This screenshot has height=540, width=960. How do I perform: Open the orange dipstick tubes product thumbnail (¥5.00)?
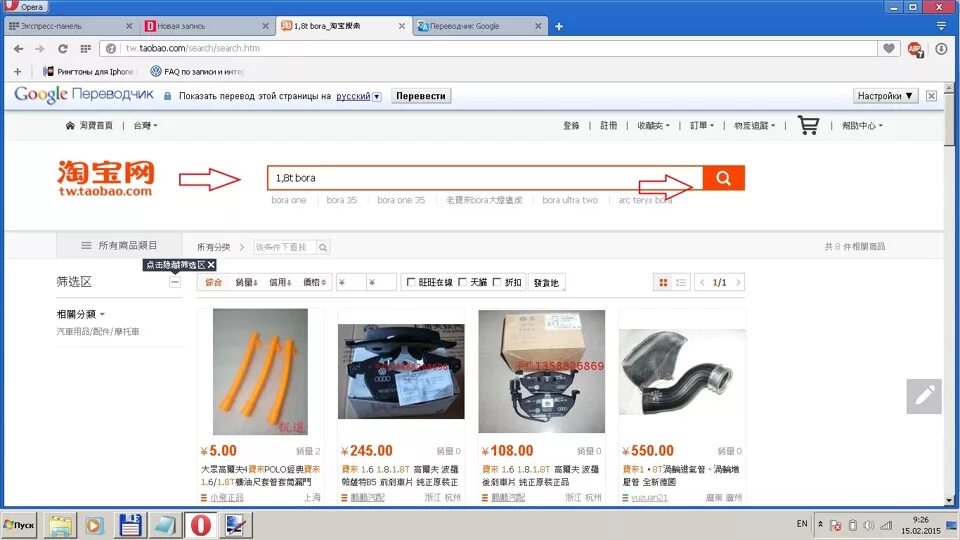[260, 372]
